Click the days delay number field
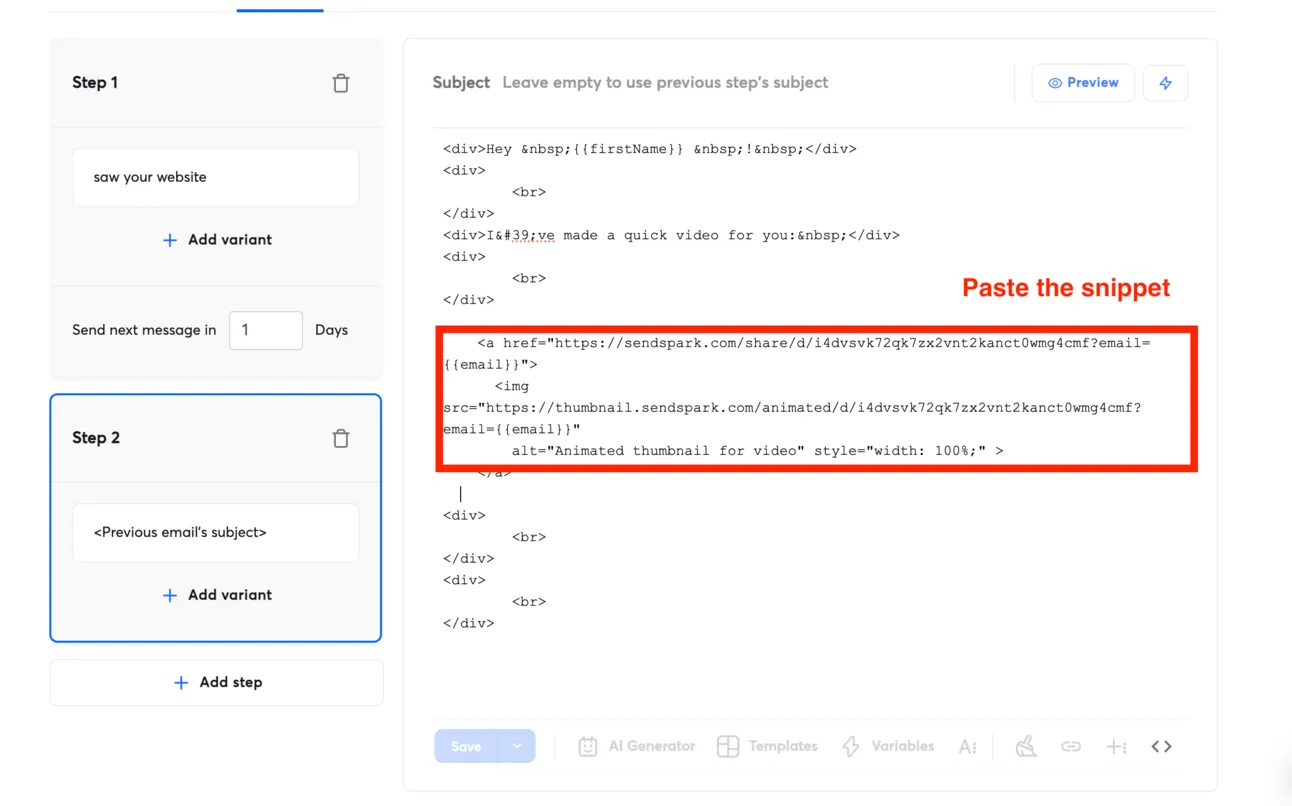The image size is (1292, 806). (265, 330)
